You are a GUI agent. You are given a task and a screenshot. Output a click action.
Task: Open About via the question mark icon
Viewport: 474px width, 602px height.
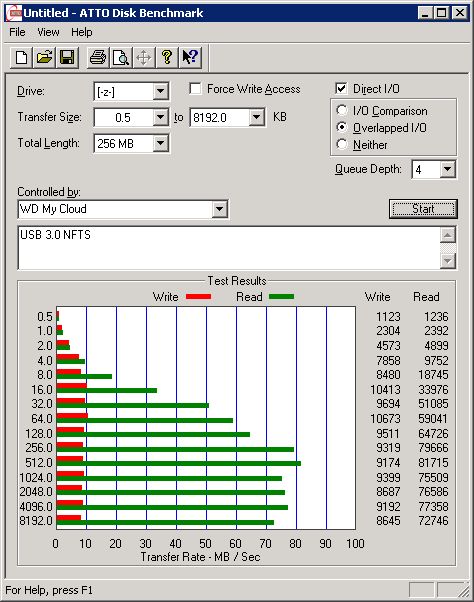pos(167,58)
